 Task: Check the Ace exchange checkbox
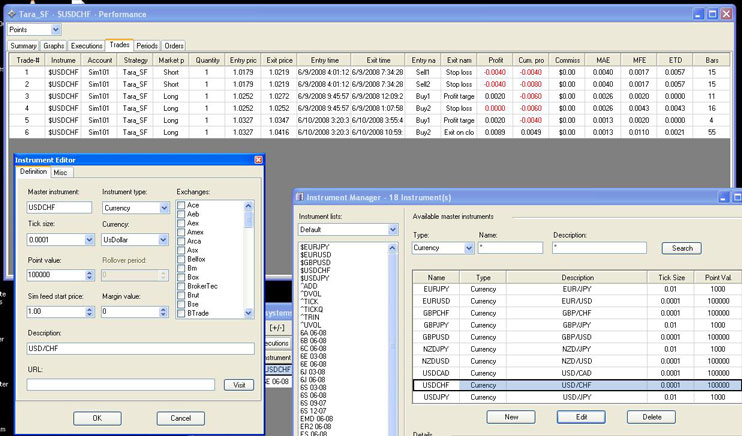coord(181,204)
